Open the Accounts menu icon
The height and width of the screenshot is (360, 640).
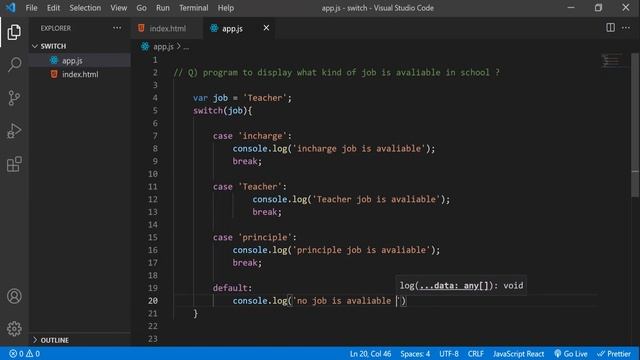14,296
